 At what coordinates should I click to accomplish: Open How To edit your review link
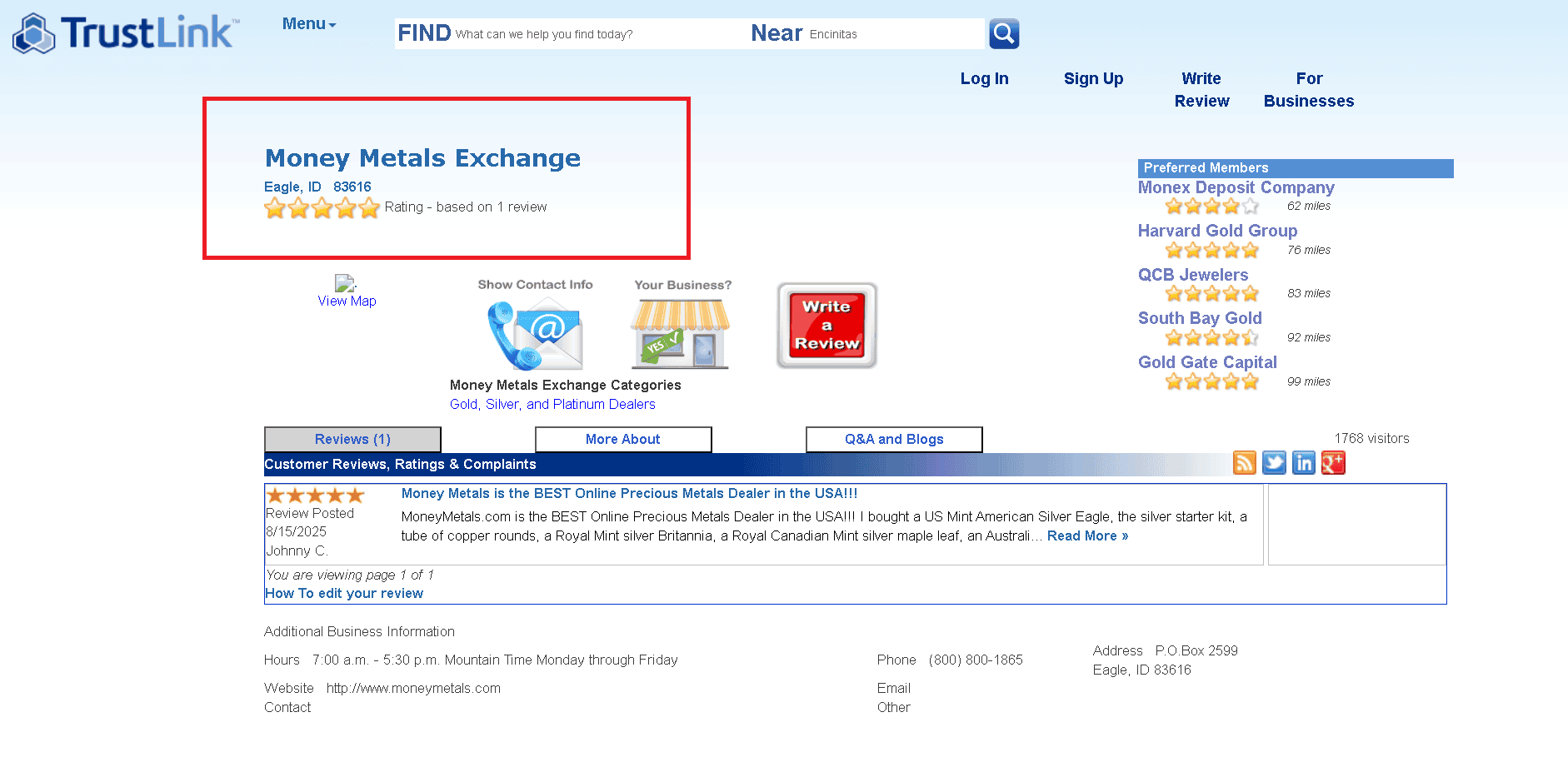(344, 593)
